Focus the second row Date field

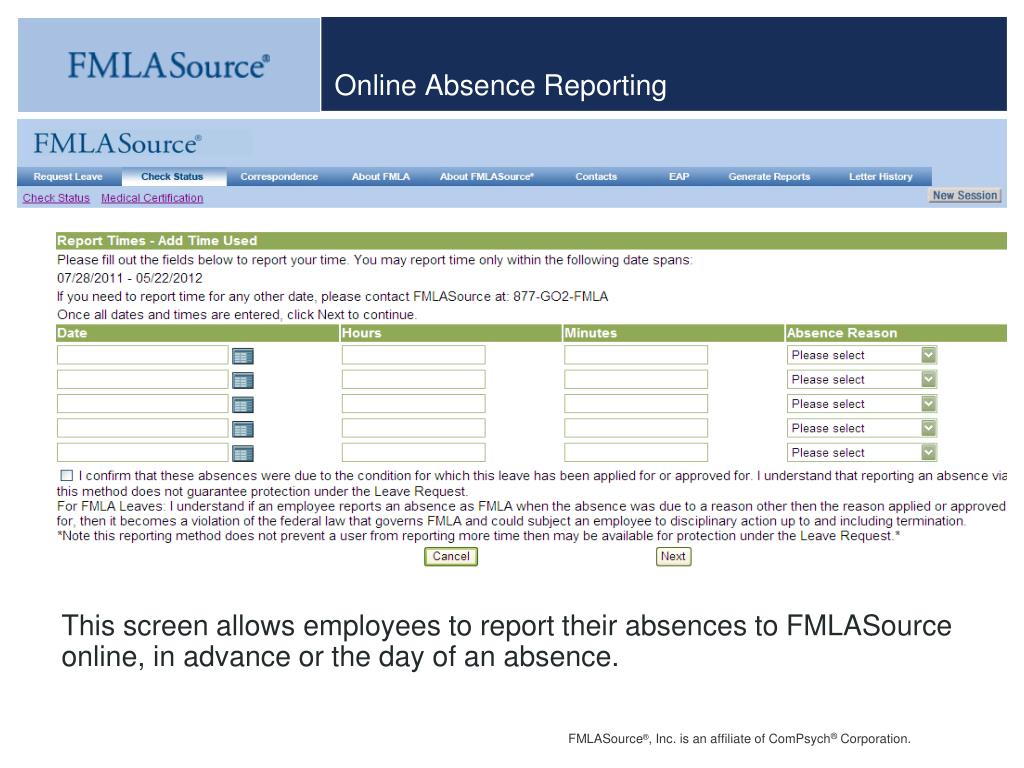point(142,379)
